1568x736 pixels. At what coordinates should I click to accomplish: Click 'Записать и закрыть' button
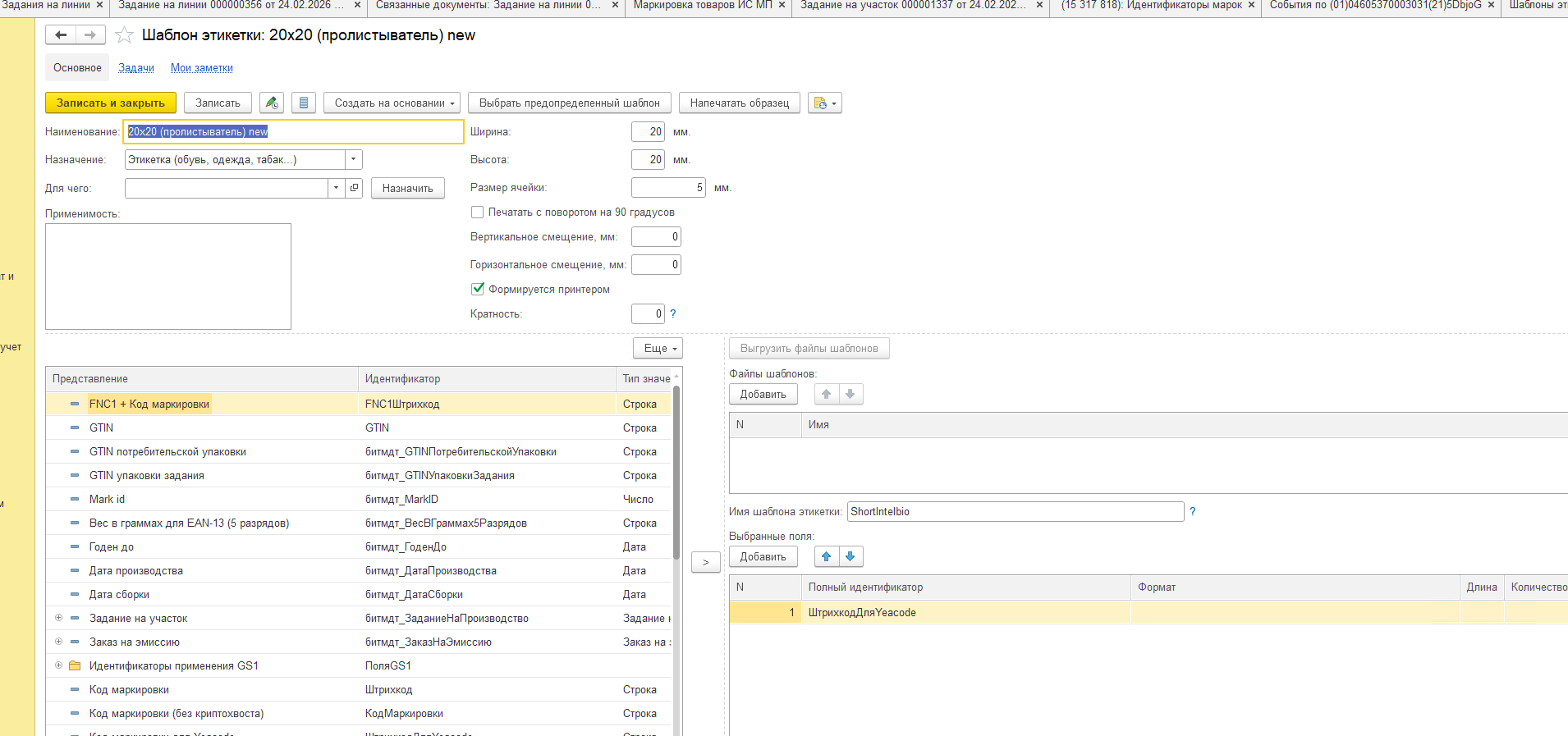coord(111,103)
